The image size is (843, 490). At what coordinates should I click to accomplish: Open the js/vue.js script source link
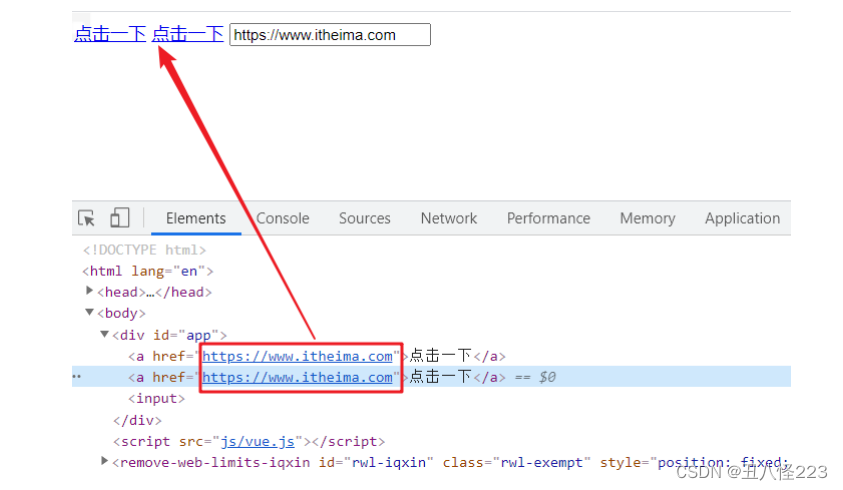[x=258, y=442]
